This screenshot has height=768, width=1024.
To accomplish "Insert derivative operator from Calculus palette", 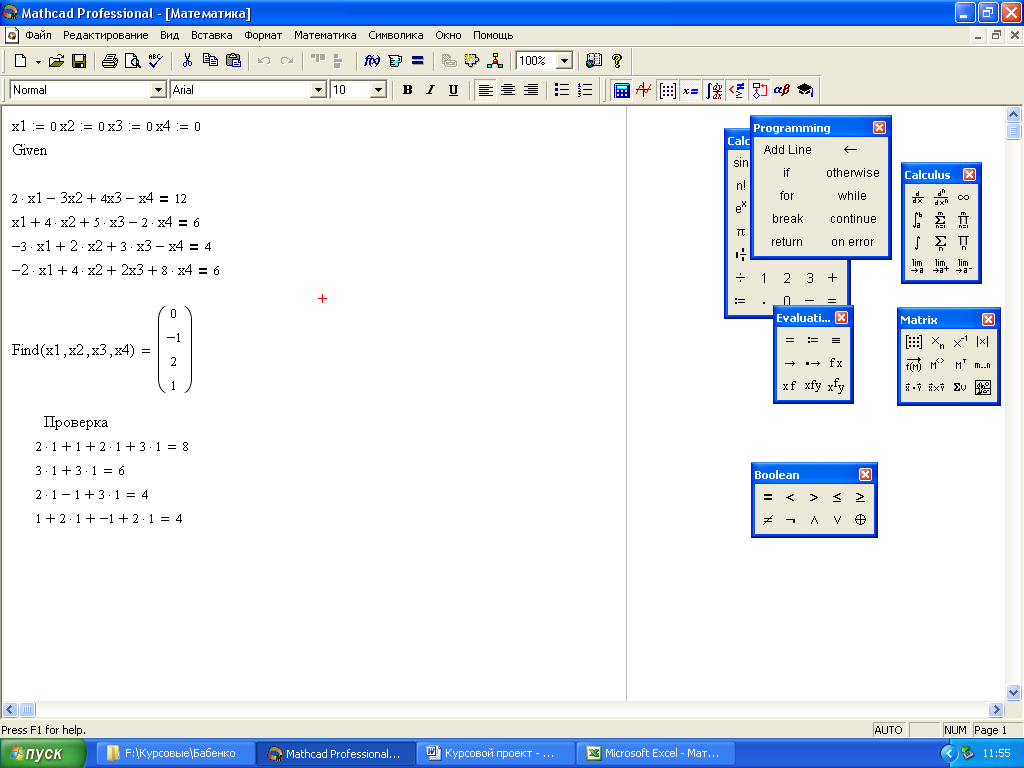I will pyautogui.click(x=917, y=198).
